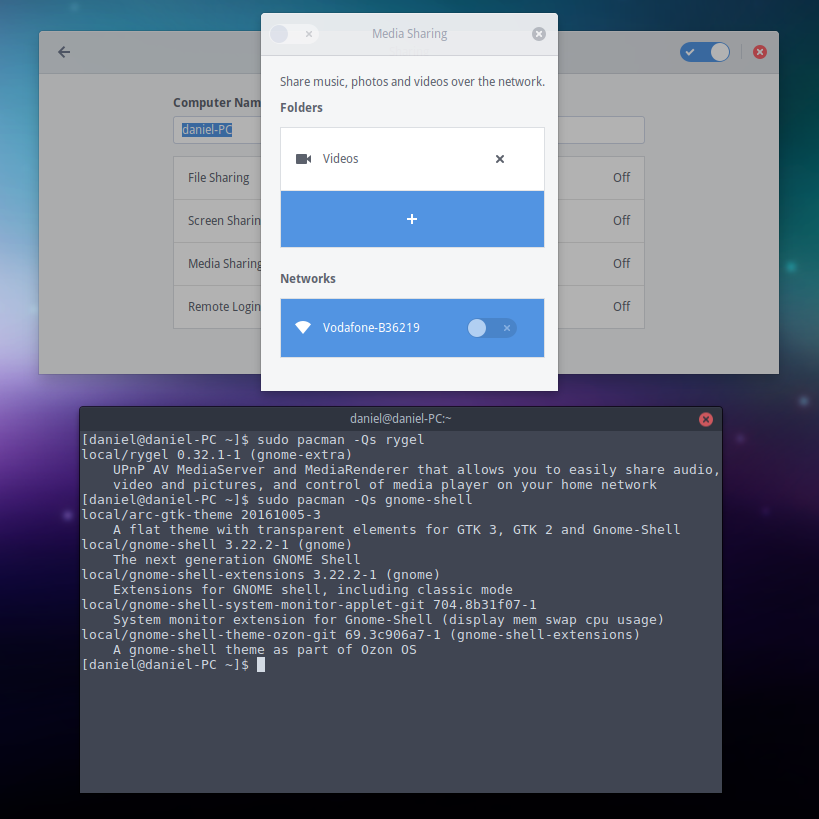Toggle the Media Sharing switch in dialog header
Viewport: 819px width, 819px height.
coord(294,34)
